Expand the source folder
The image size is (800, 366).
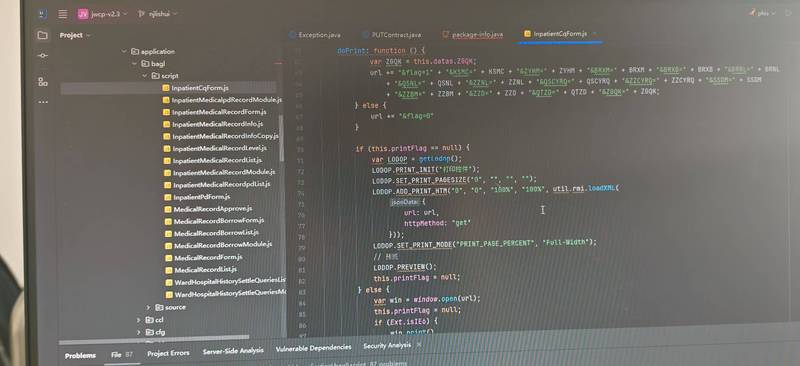[148, 307]
